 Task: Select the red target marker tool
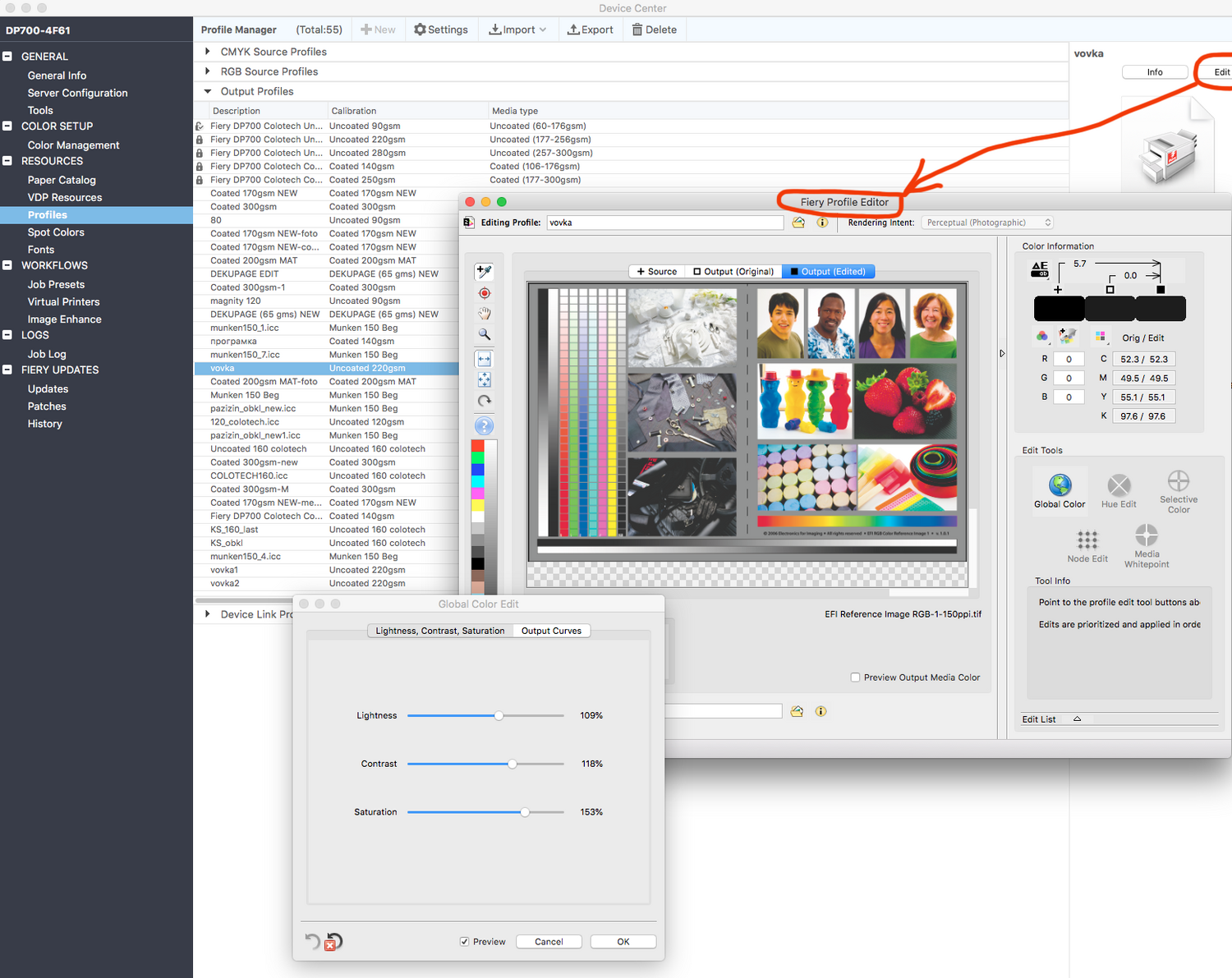pos(485,293)
